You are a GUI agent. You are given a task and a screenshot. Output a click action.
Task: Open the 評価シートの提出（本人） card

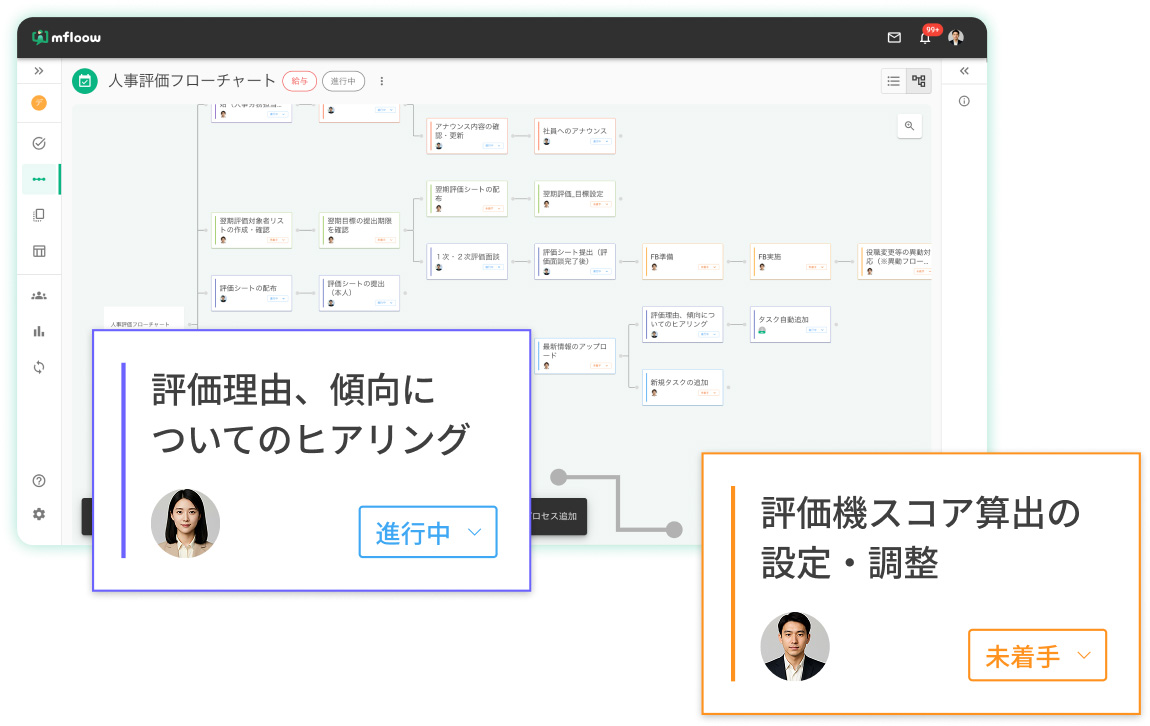pos(359,293)
